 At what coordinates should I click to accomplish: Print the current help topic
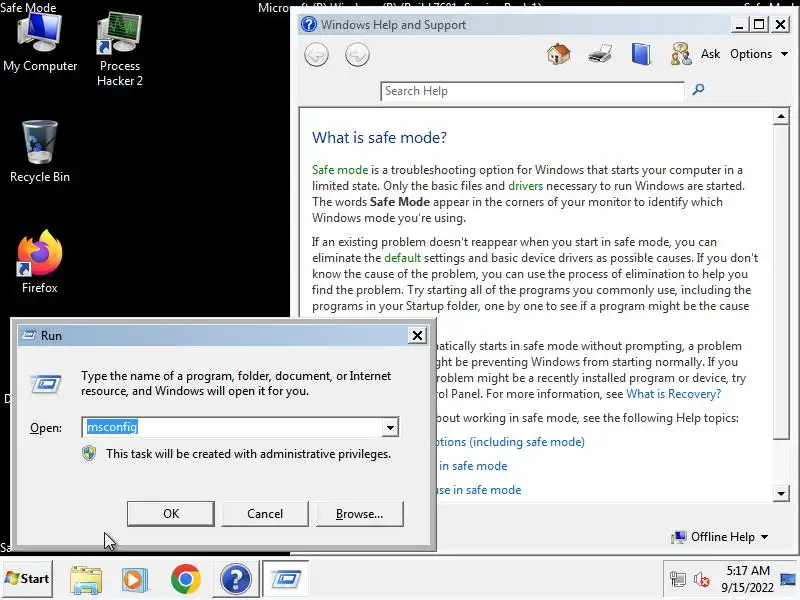point(600,54)
